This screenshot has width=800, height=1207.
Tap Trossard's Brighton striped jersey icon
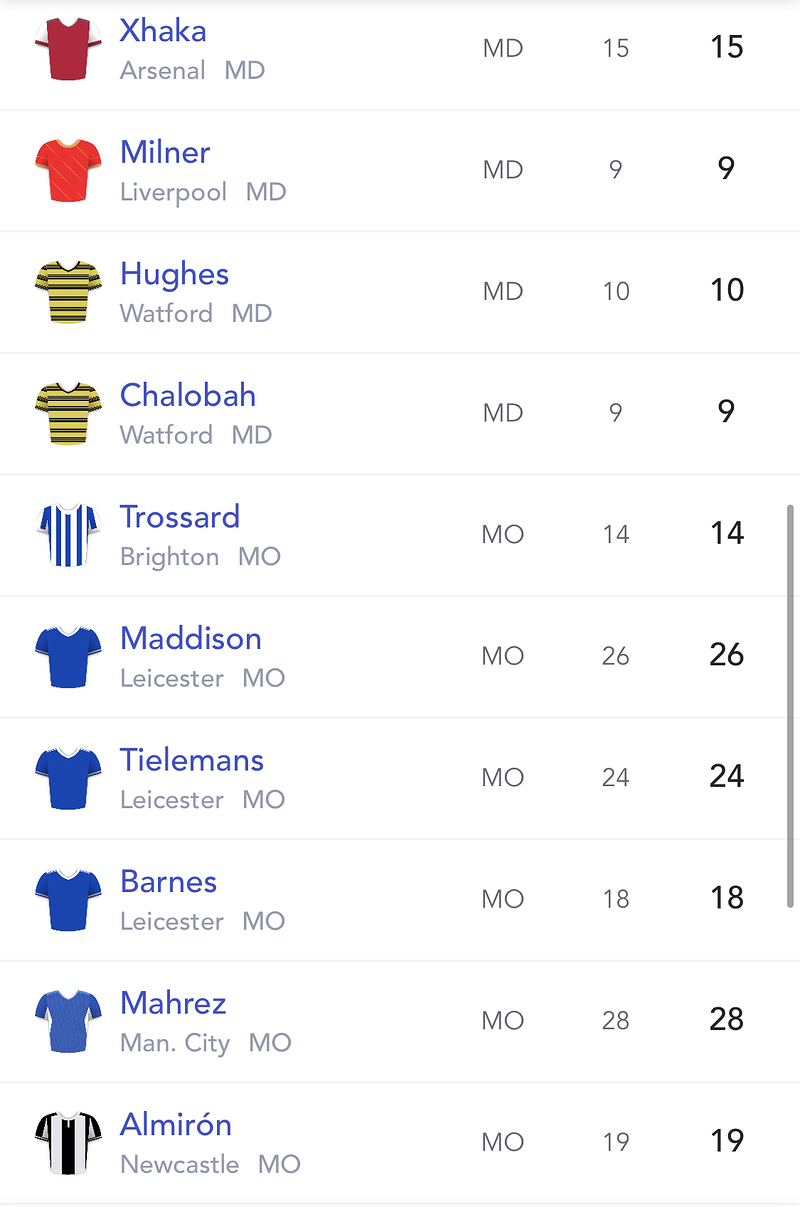pyautogui.click(x=68, y=535)
